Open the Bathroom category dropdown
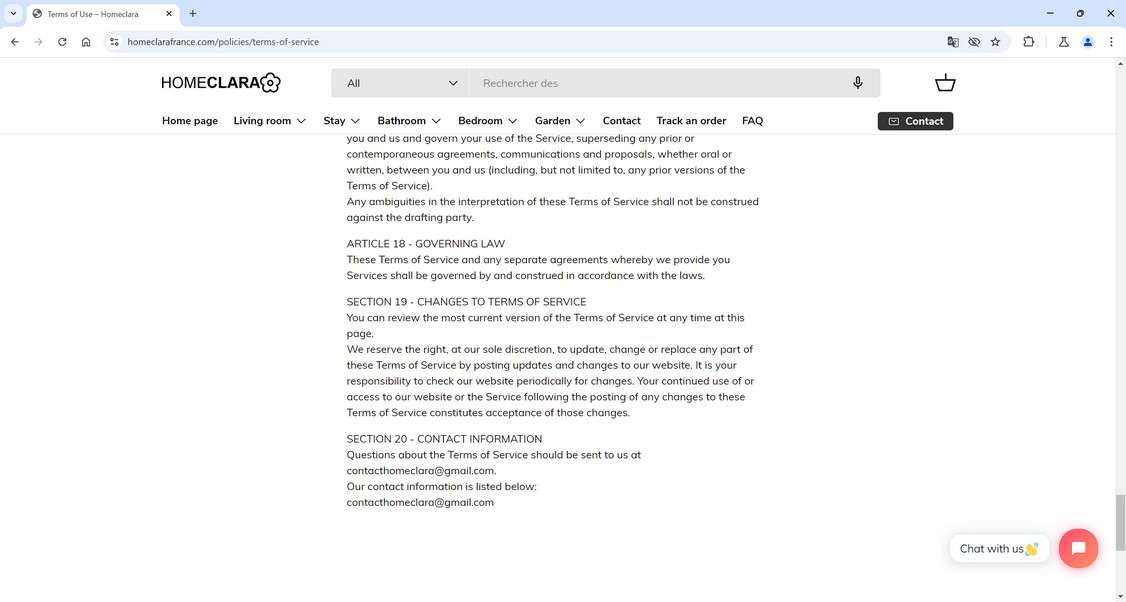The height and width of the screenshot is (602, 1126). click(x=408, y=120)
